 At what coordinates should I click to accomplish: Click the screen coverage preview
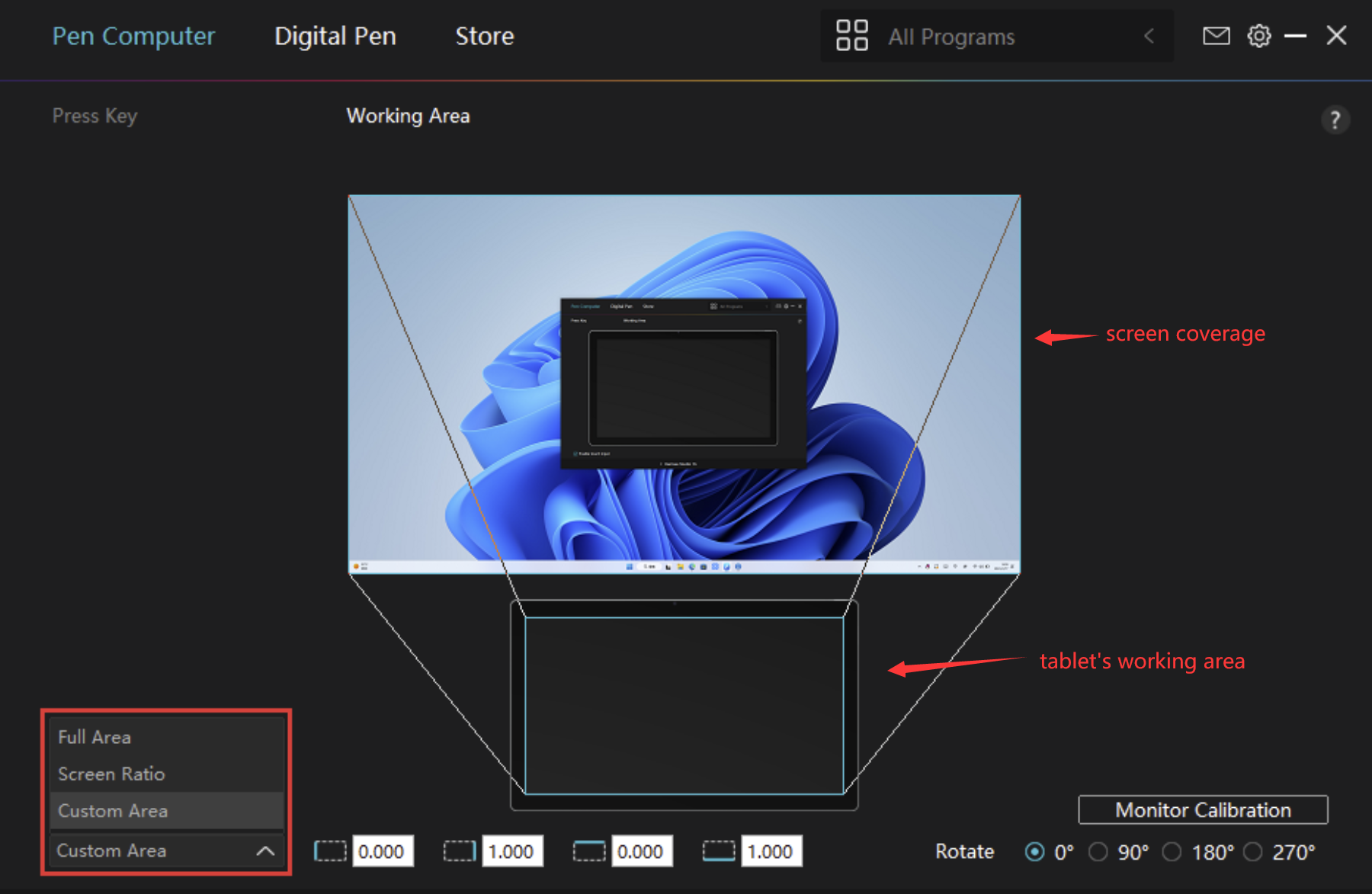pos(684,384)
